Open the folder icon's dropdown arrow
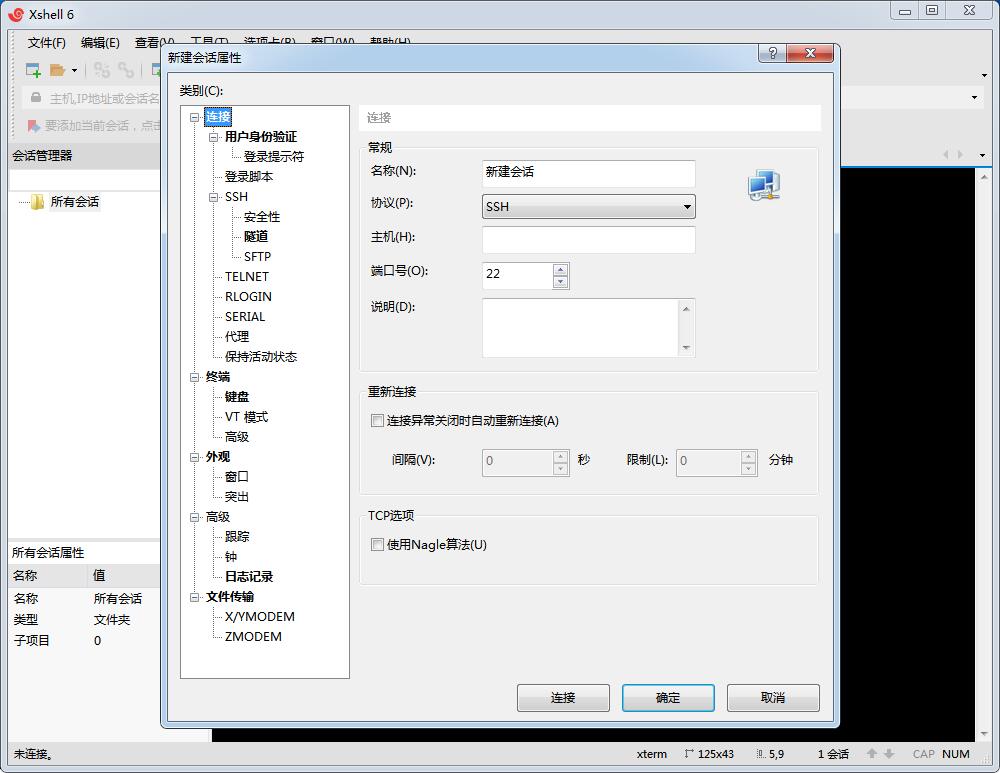 (75, 70)
